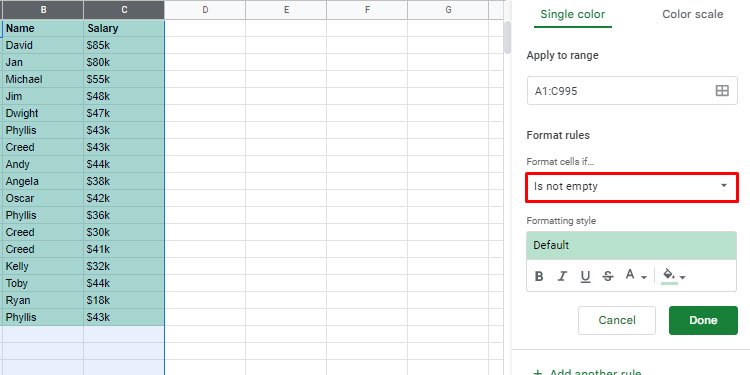Select column C header
The image size is (750, 375).
click(x=124, y=10)
